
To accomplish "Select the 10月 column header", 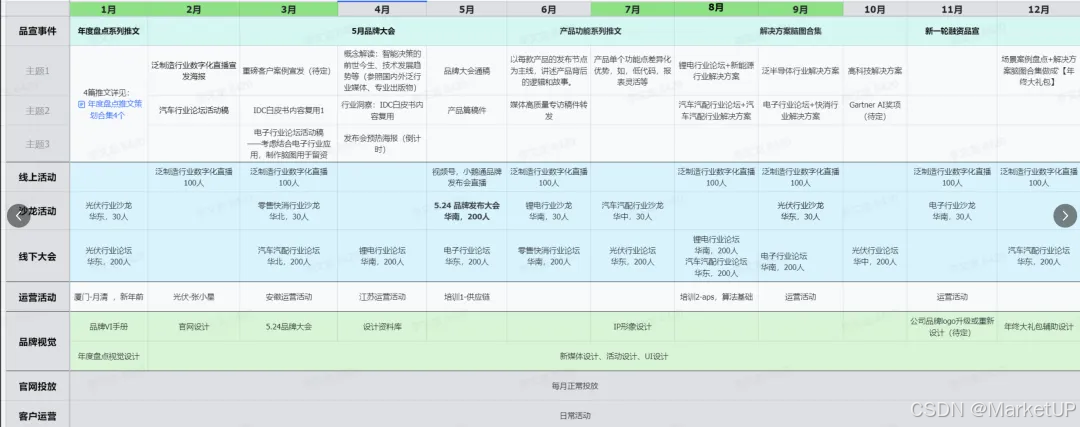I will pos(875,9).
